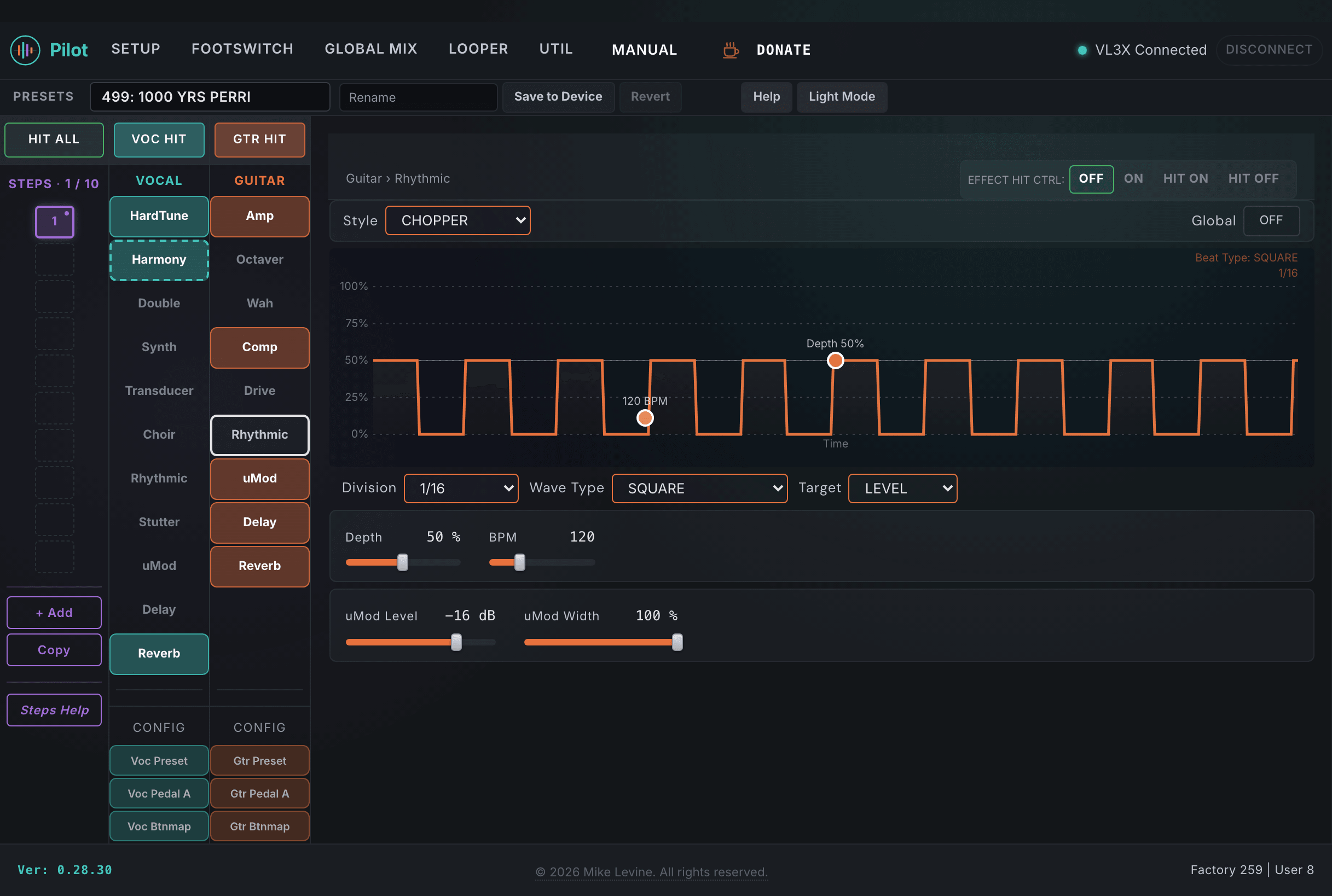Click the uMod Level slider handle
Viewport: 1332px width, 896px height.
pos(456,642)
